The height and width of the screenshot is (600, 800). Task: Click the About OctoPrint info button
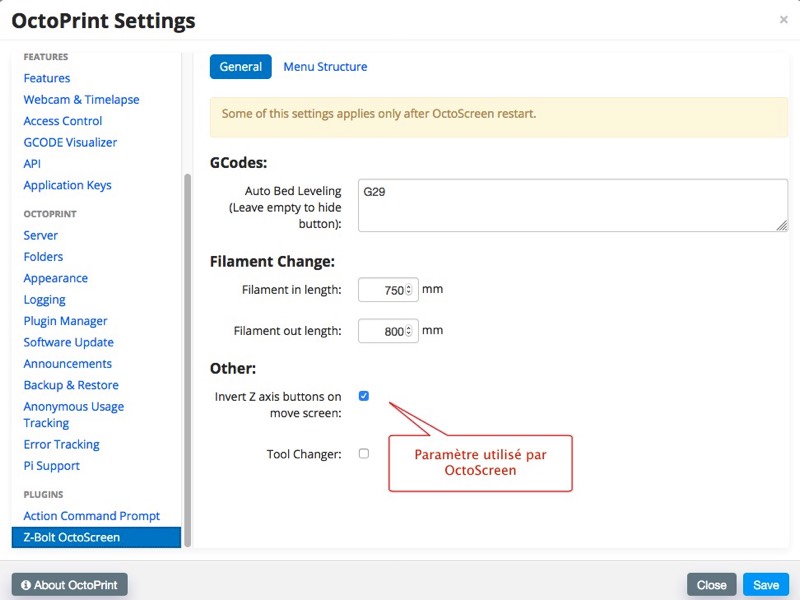pyautogui.click(x=69, y=585)
